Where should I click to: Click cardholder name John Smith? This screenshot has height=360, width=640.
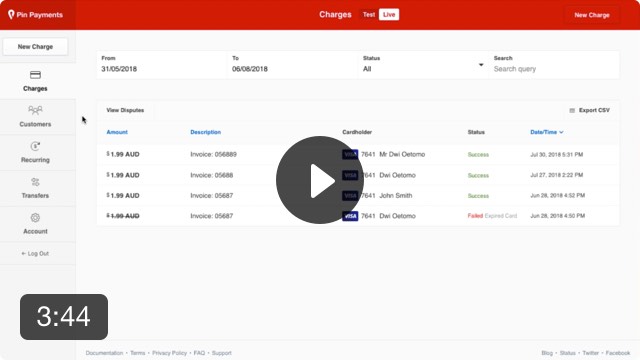pyautogui.click(x=396, y=196)
